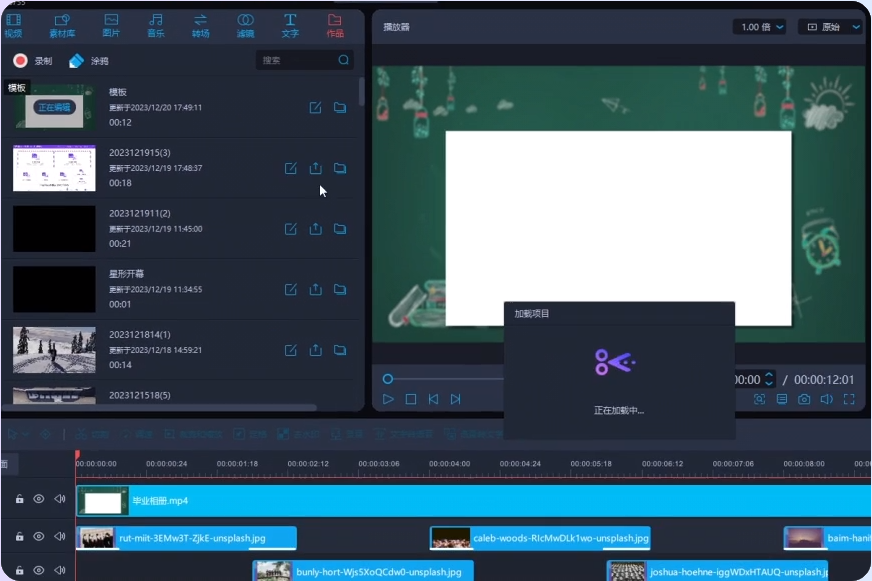Edit the 模板 project
Screen dimensions: 872x581
(x=315, y=107)
